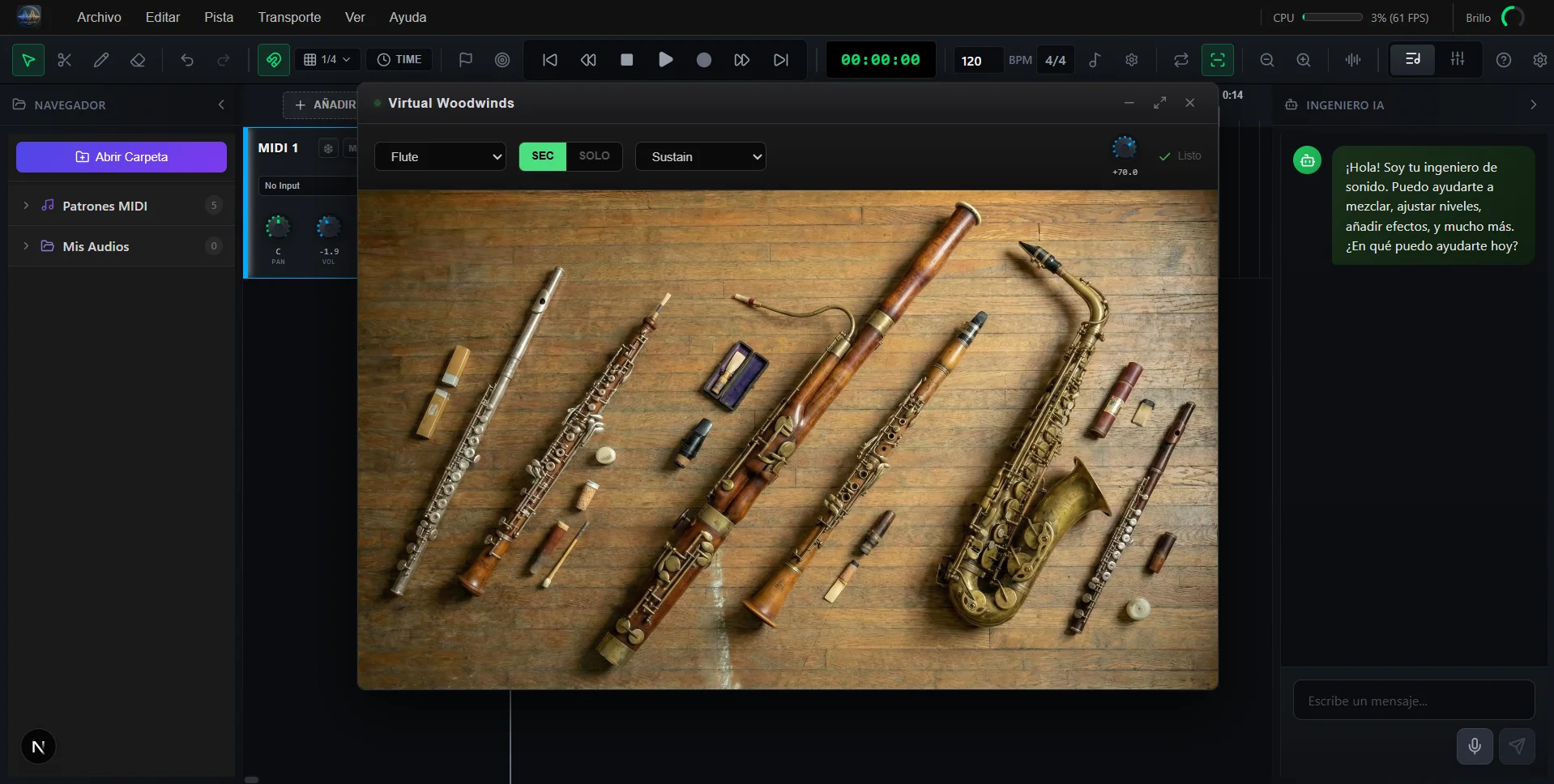Select the pencil draw tool
The image size is (1554, 784).
[101, 60]
